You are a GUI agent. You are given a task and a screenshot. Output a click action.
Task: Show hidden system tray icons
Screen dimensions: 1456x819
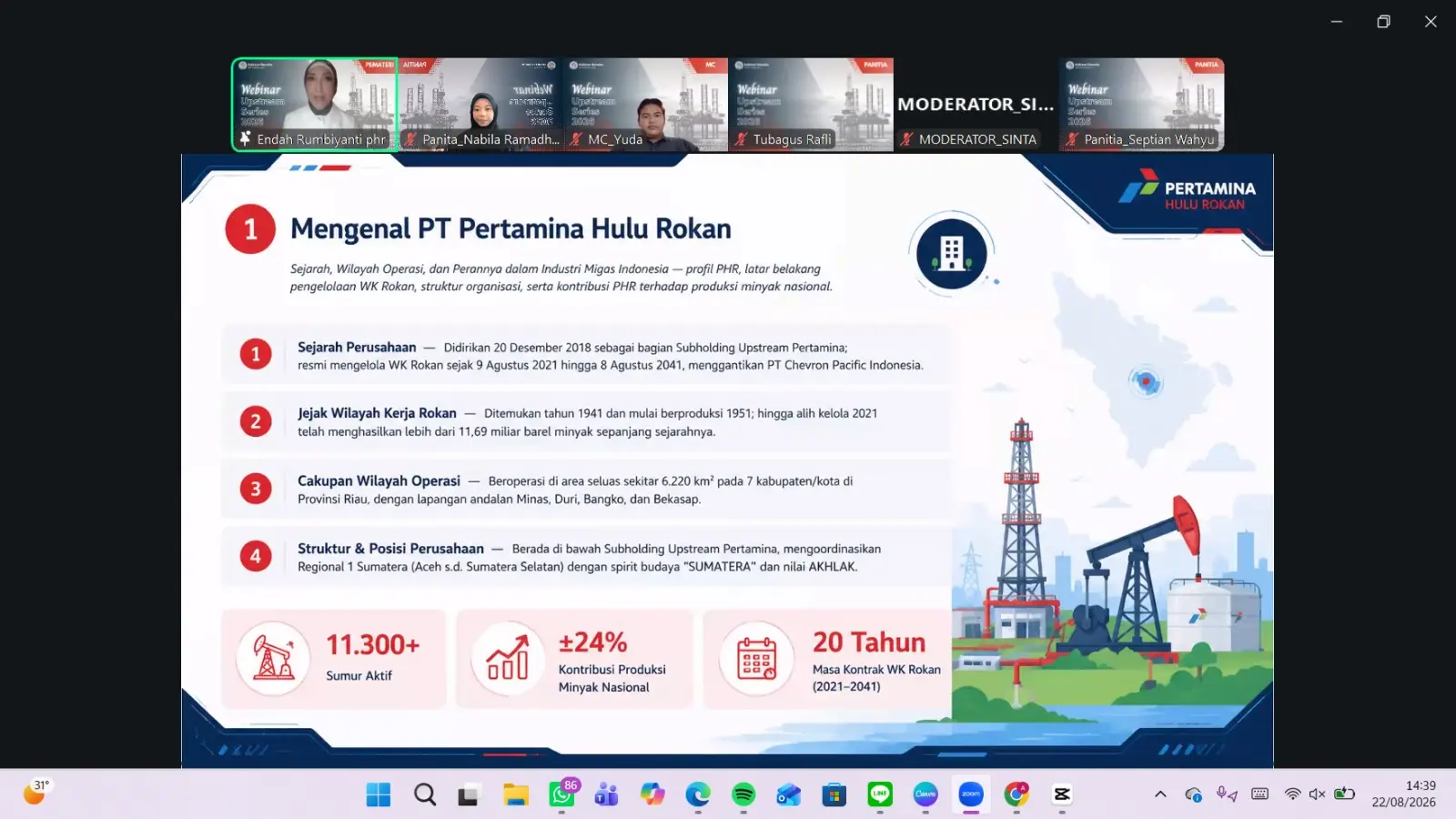coord(1160,794)
